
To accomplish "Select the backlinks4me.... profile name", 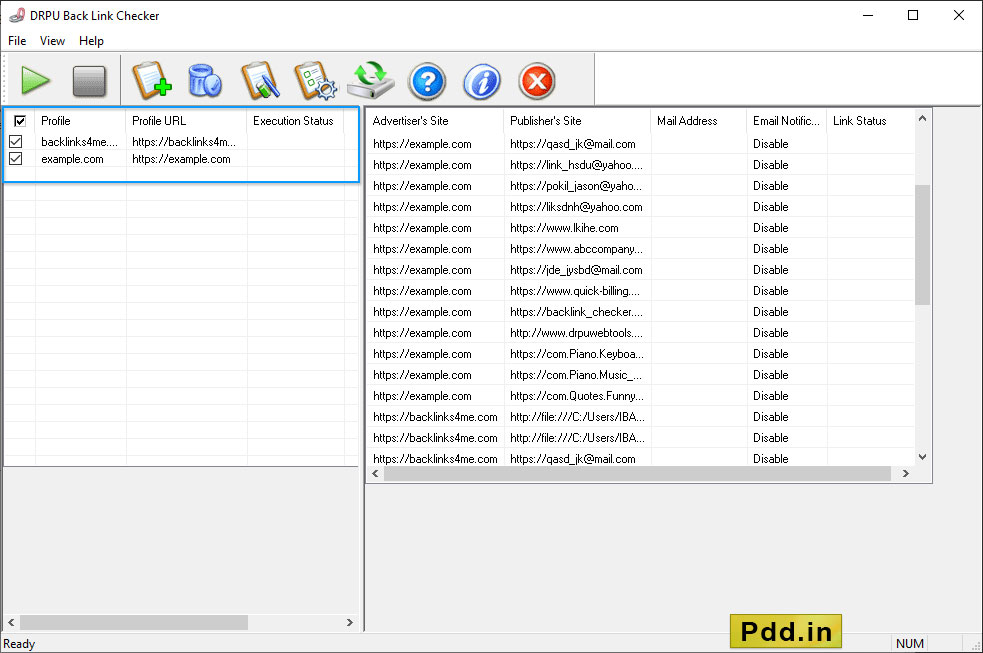I will click(80, 142).
